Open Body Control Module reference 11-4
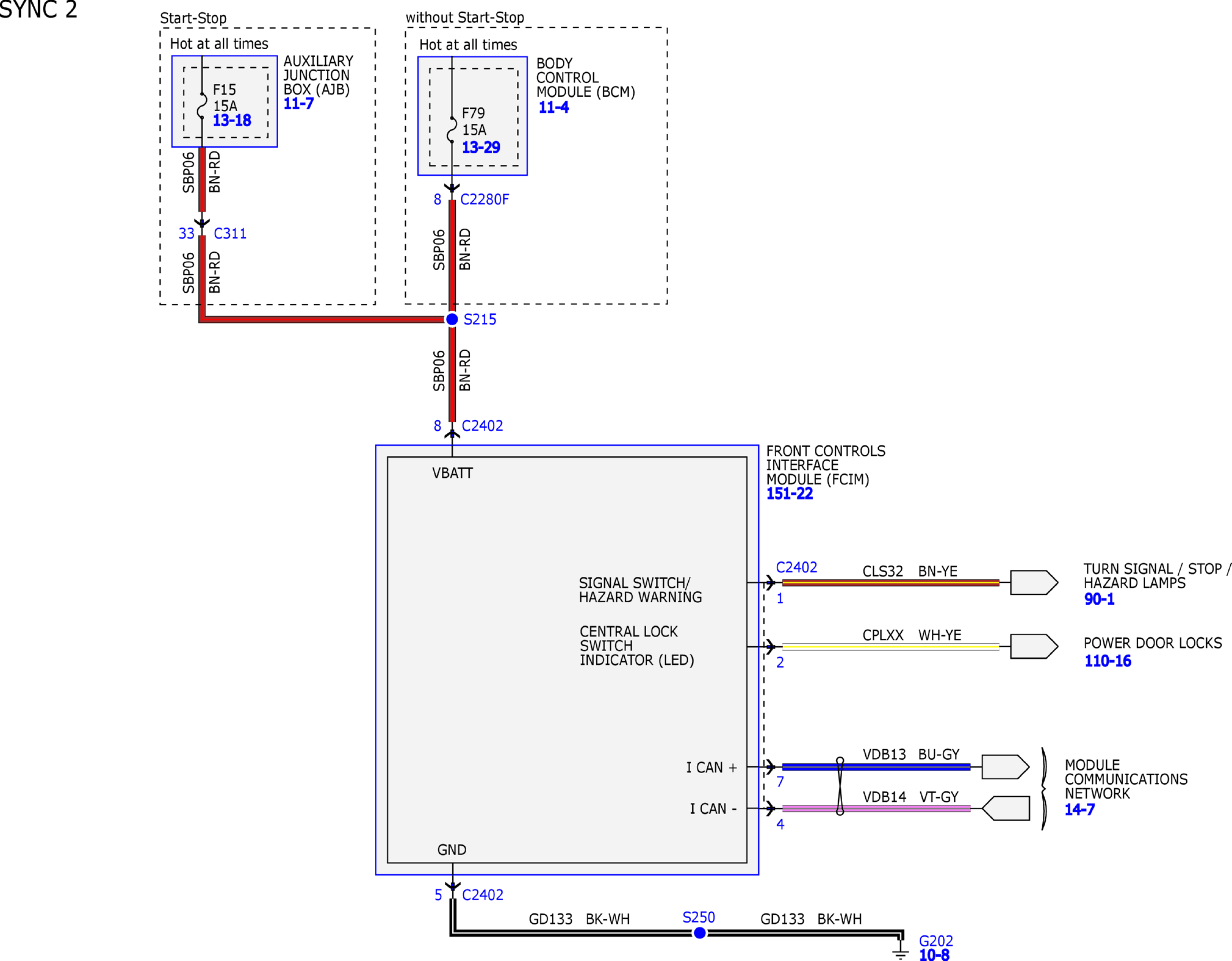This screenshot has height=961, width=1232. tap(554, 108)
